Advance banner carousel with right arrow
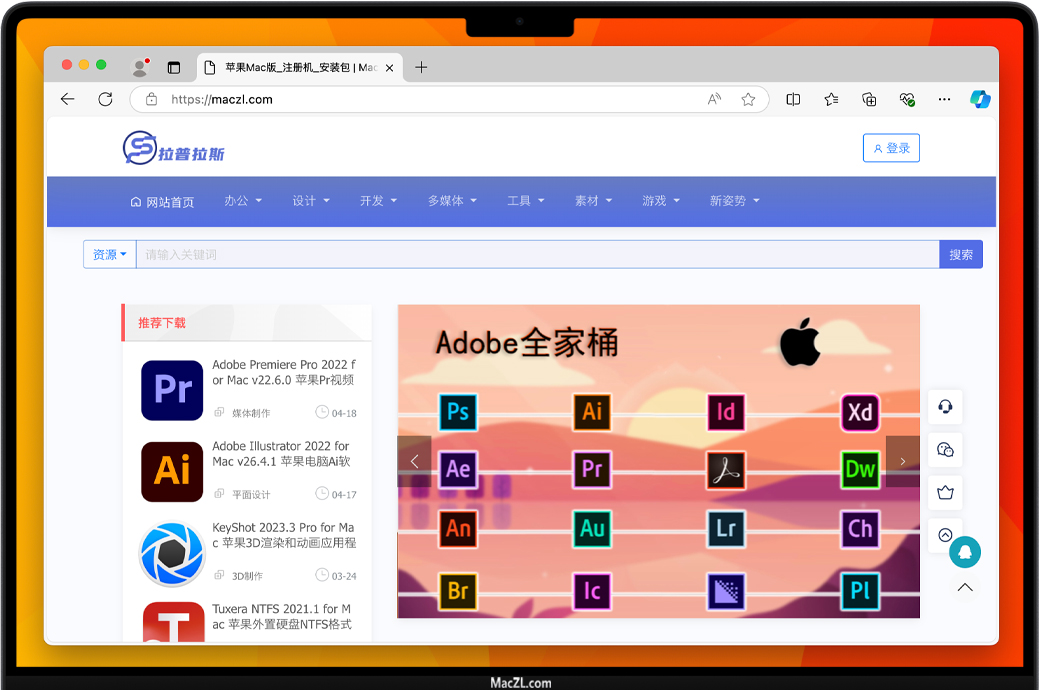Image resolution: width=1040 pixels, height=690 pixels. tap(902, 461)
